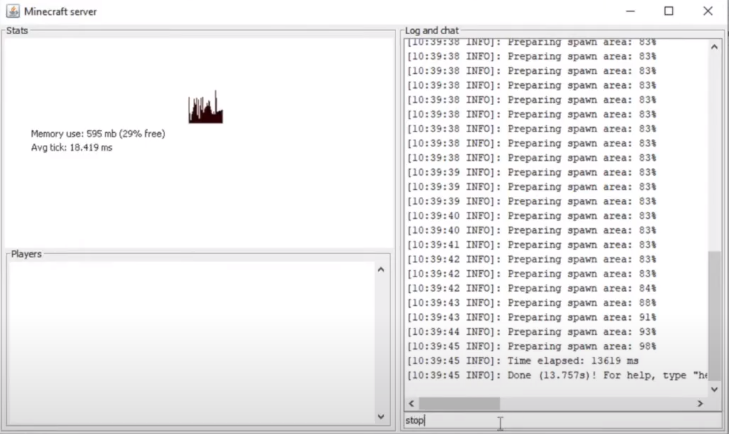Click the 10:39:41 spawn area log line
Viewport: 729px width, 434px height.
pos(531,245)
